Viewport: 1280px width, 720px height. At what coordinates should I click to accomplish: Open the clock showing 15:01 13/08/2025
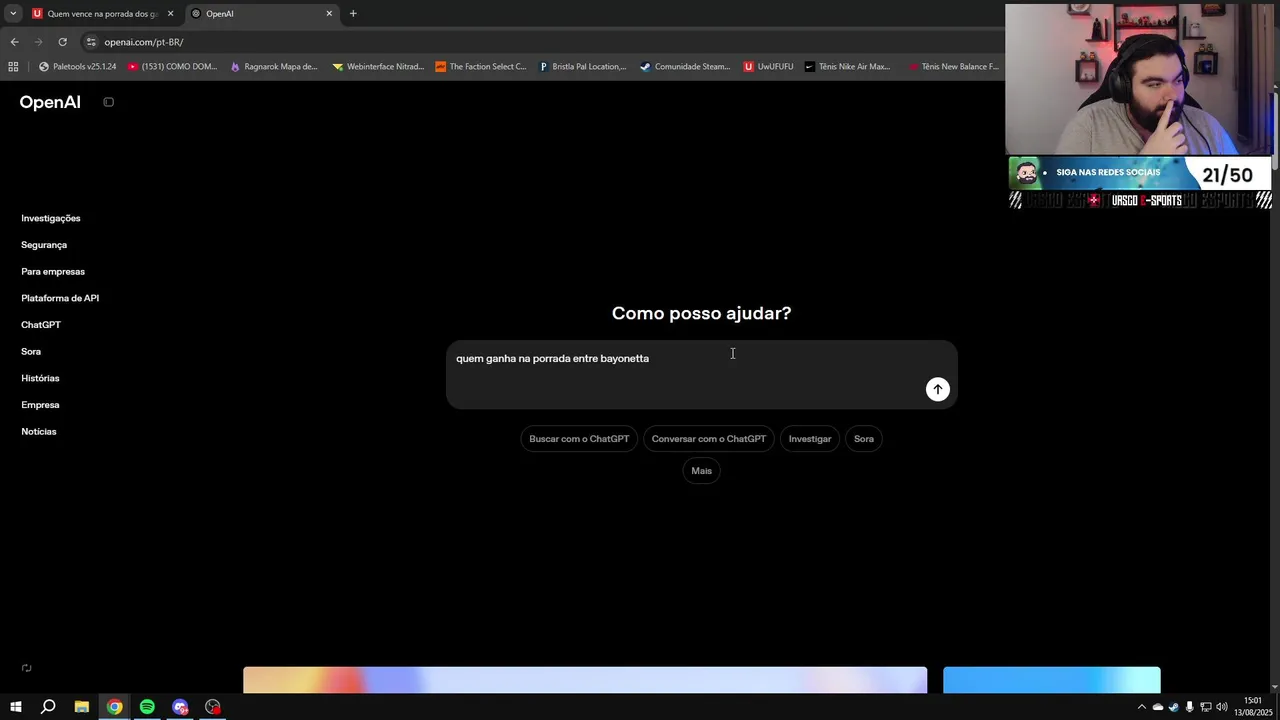(1253, 706)
